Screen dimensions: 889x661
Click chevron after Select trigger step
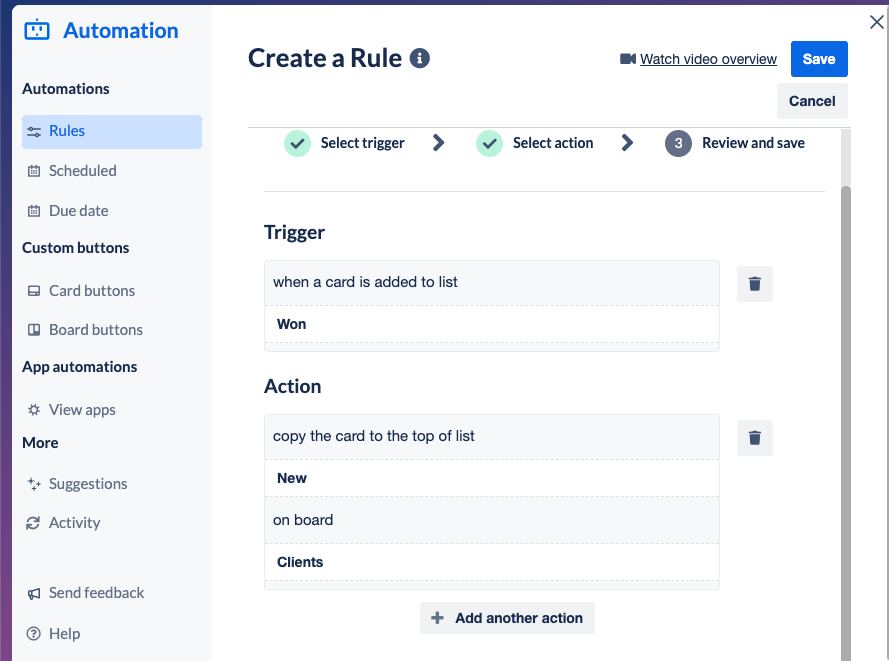point(438,143)
